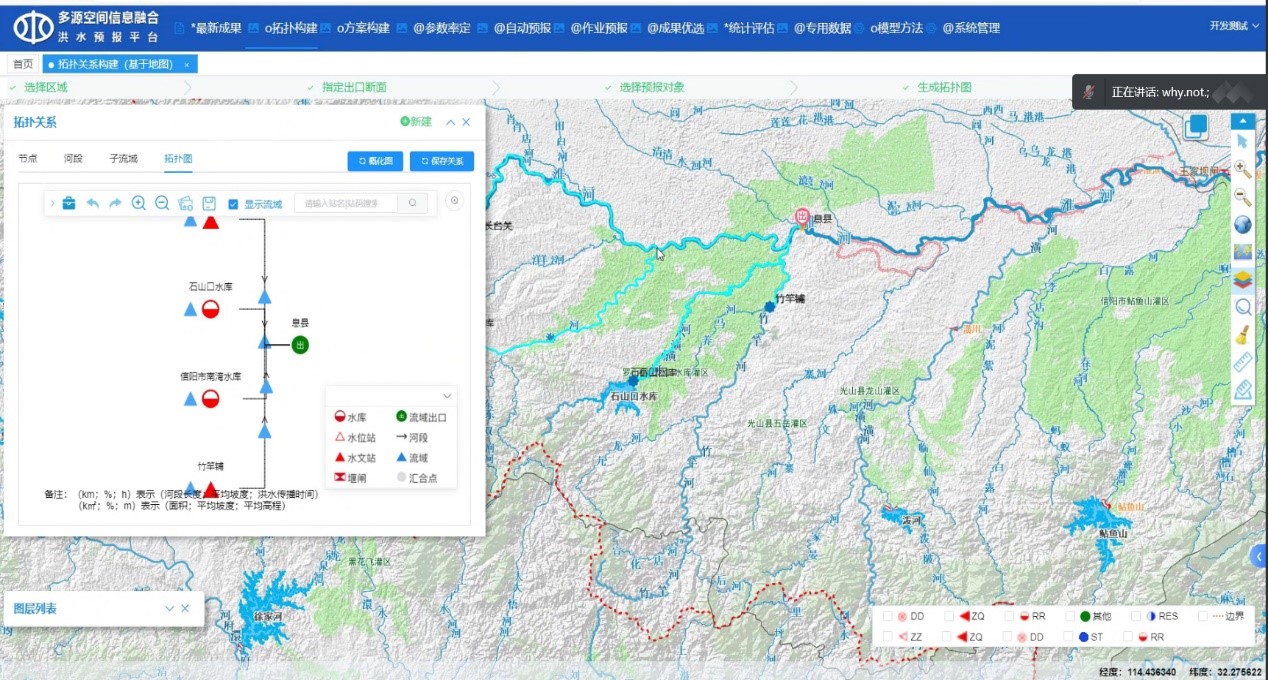Open the briefcase toolbox icon

tap(69, 203)
